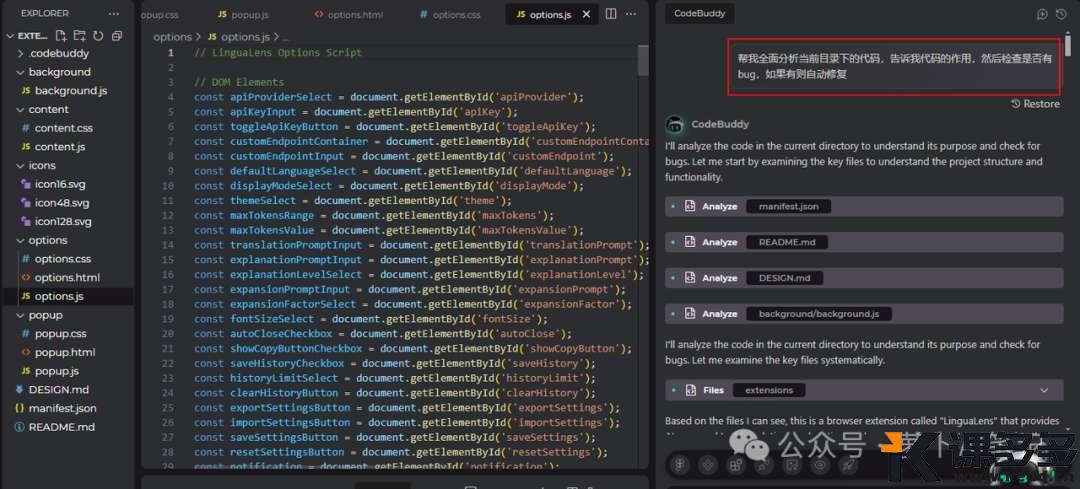Click the HTML icon beside options.html tab

tap(319, 14)
